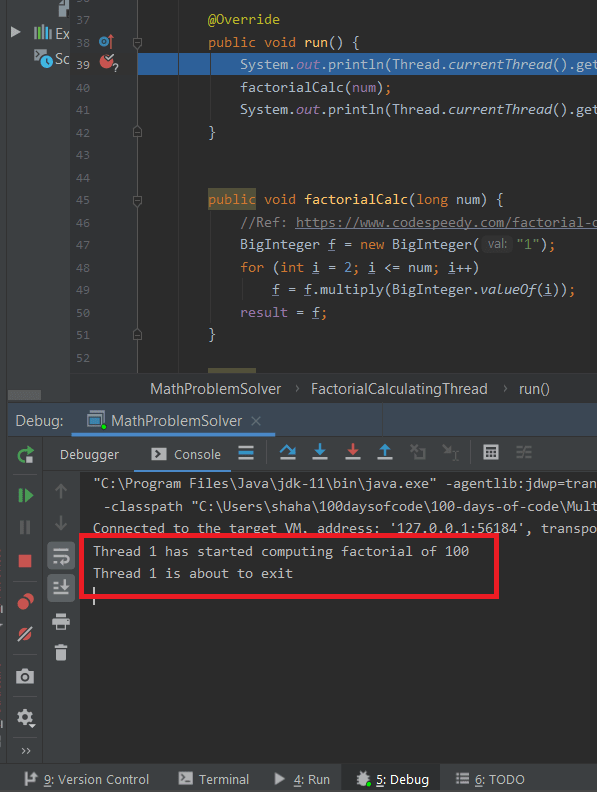Open the TODO tool window
The image size is (597, 792).
click(490, 779)
